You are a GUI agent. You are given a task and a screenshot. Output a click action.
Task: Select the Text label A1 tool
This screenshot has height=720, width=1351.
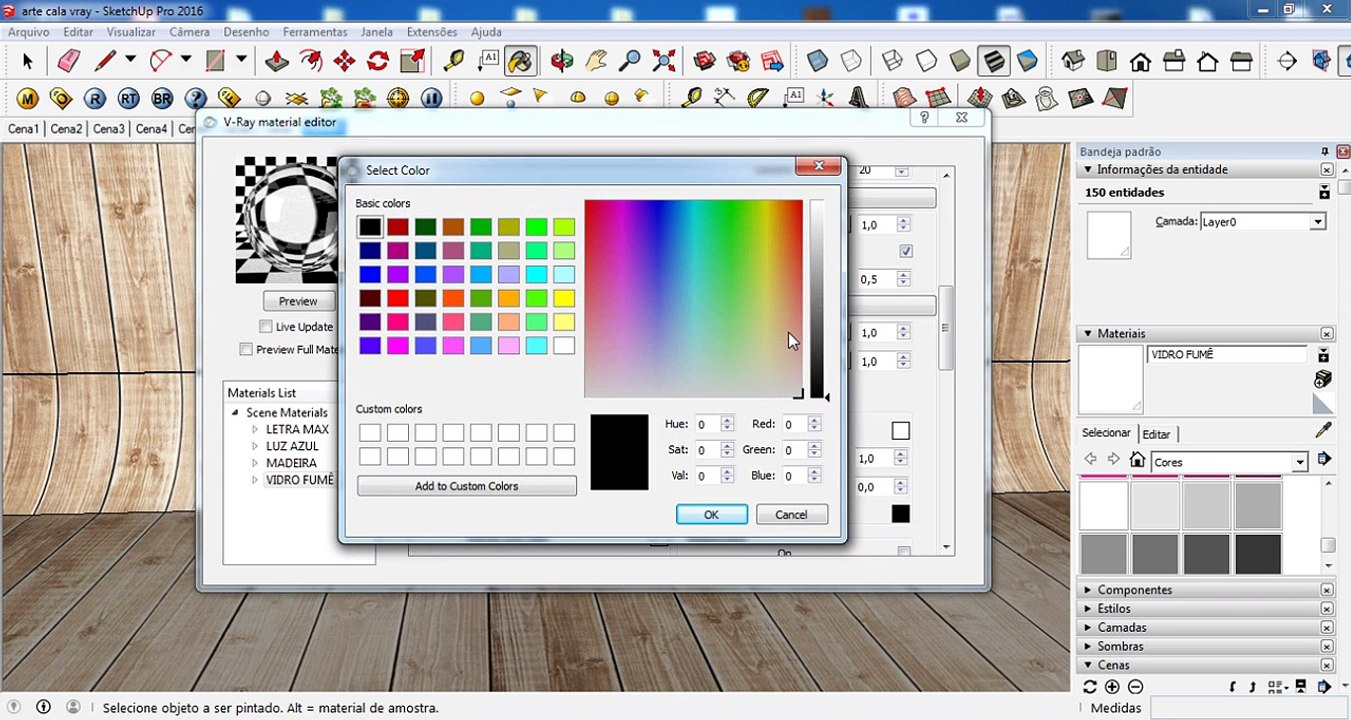coord(488,61)
